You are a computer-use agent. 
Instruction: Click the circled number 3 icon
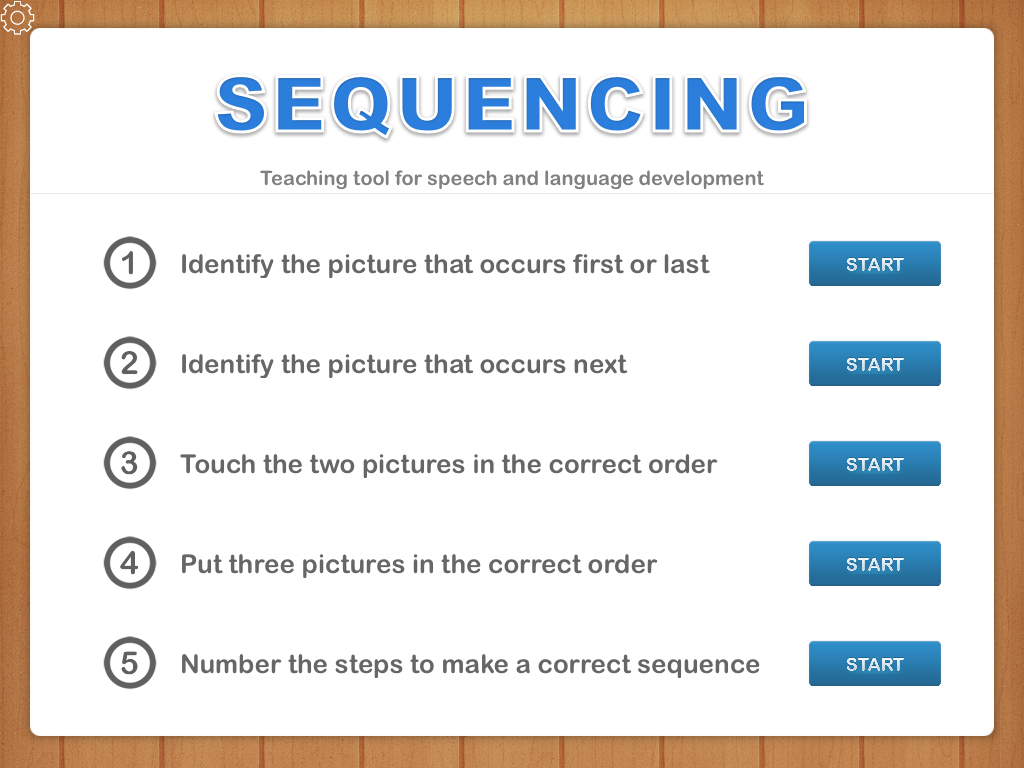(130, 464)
